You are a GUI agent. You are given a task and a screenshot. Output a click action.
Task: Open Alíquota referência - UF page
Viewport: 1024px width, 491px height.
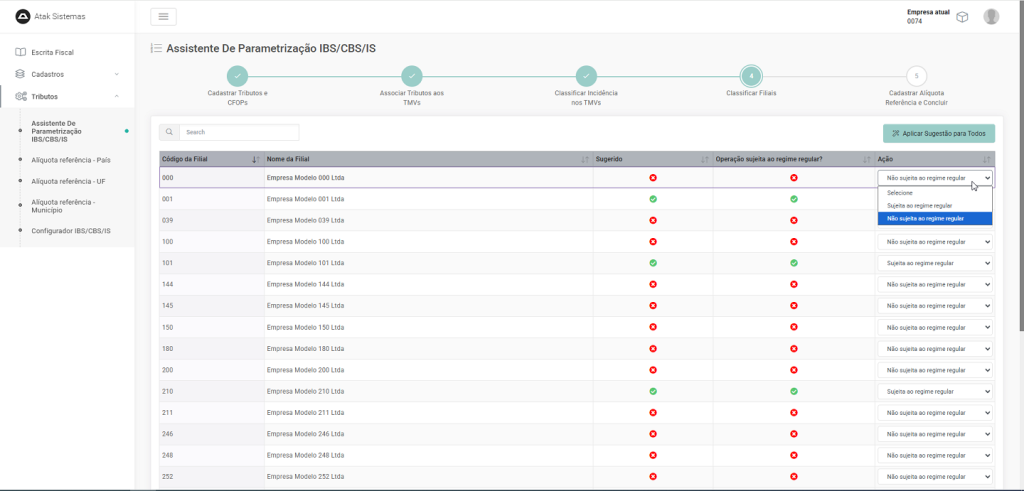69,181
